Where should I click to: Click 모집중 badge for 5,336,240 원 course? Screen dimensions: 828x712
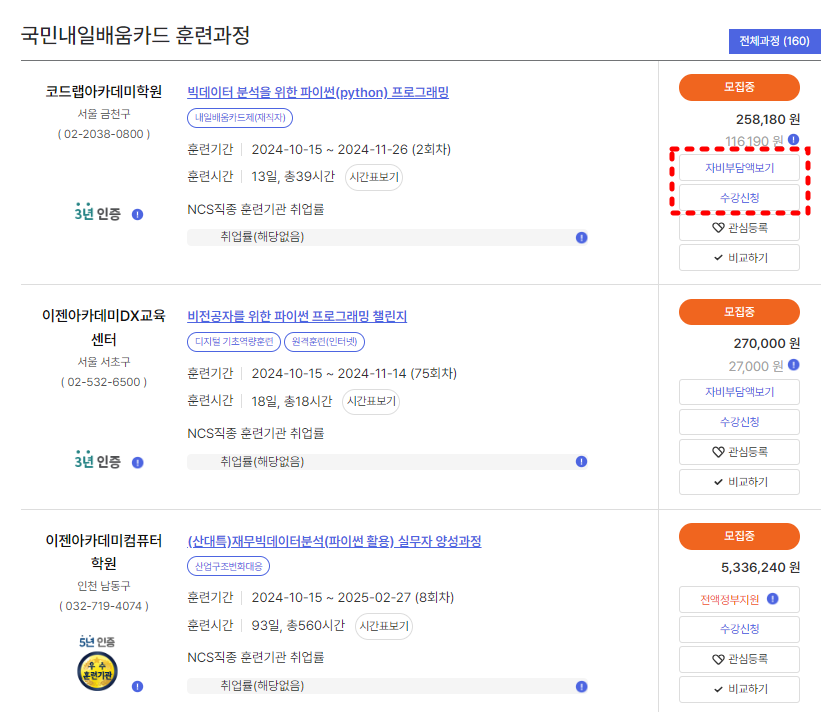[x=739, y=536]
